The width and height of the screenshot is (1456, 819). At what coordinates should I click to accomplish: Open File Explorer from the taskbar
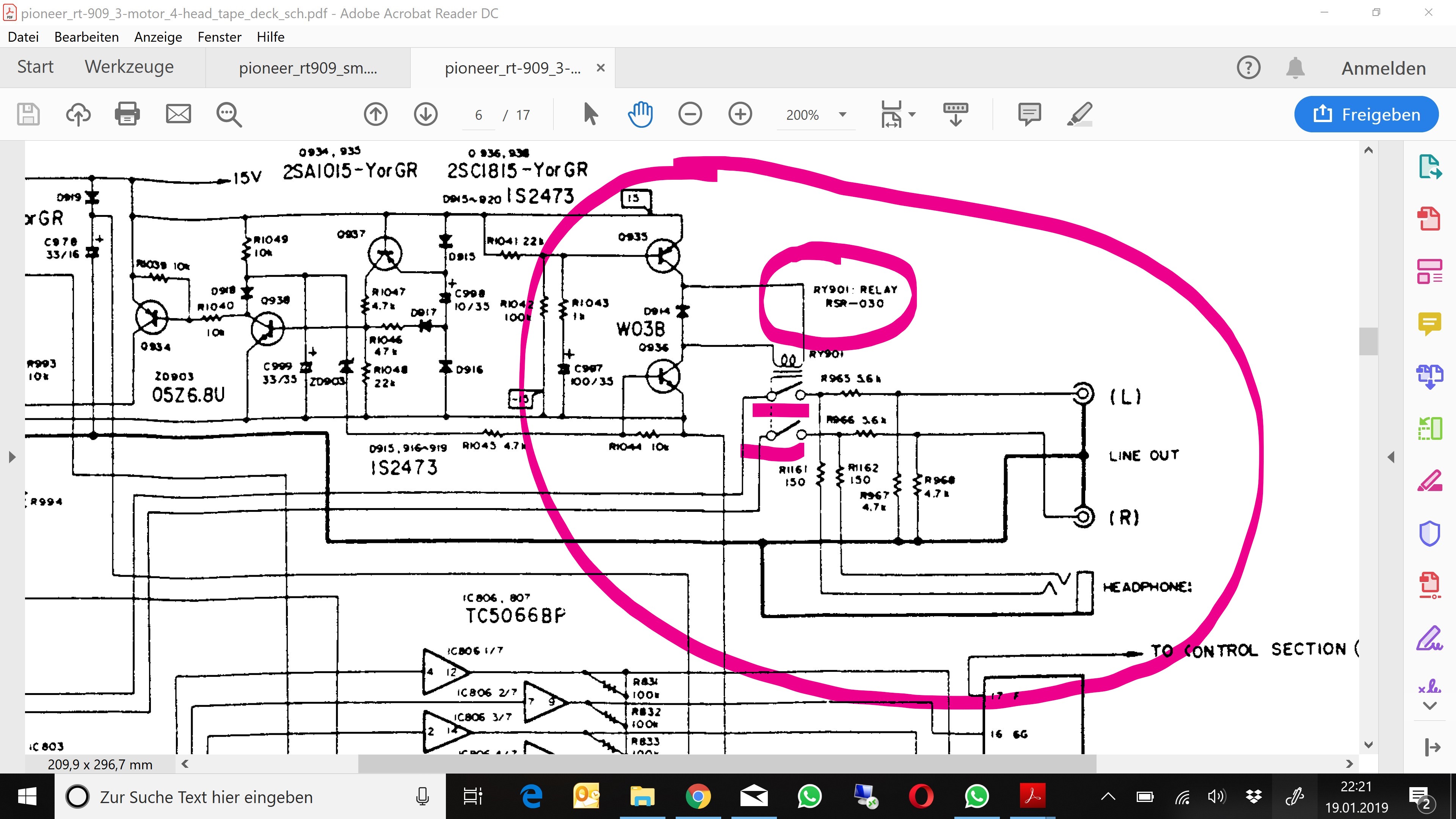tap(642, 797)
